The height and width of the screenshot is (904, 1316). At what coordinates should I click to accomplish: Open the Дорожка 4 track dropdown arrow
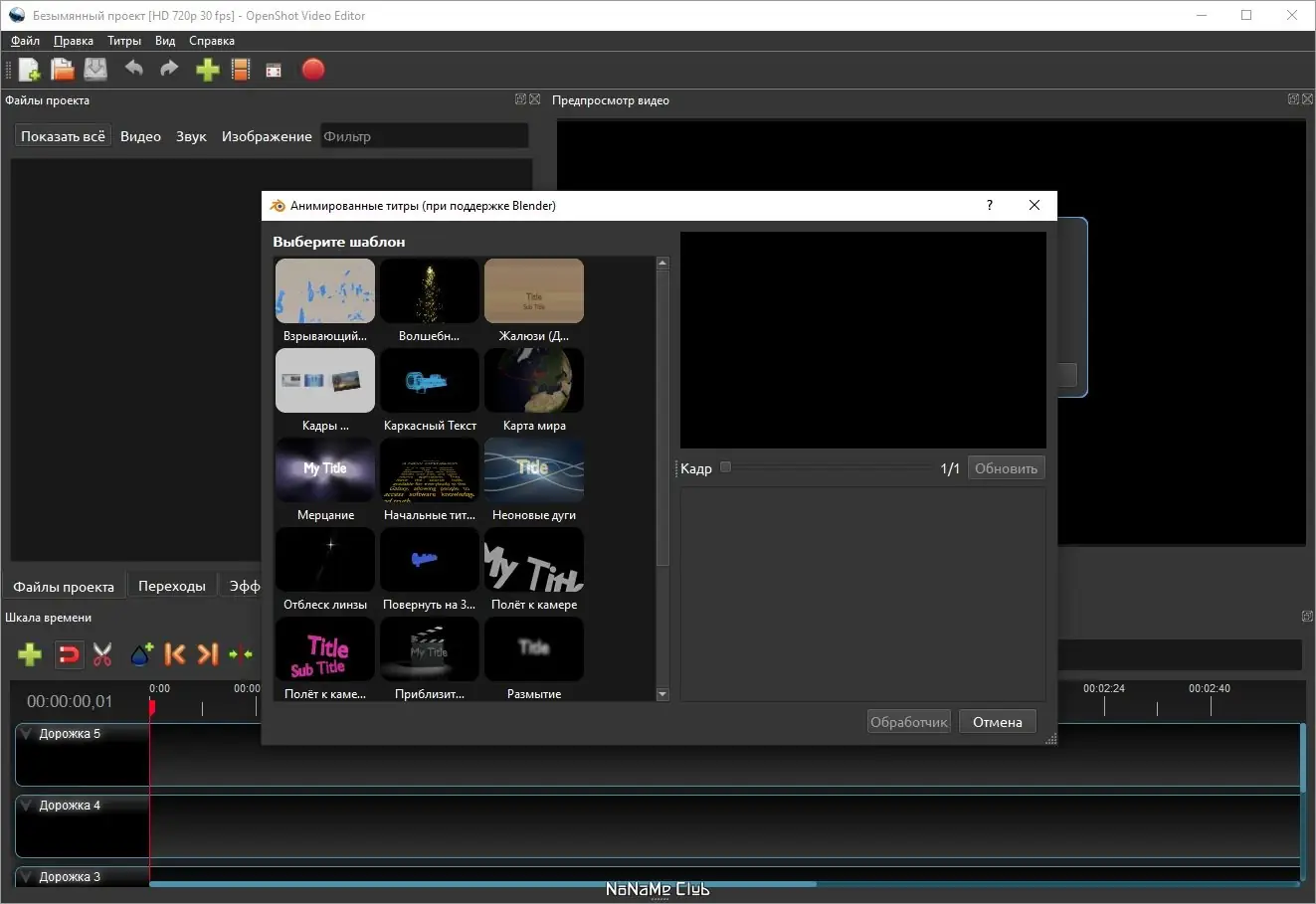[26, 806]
